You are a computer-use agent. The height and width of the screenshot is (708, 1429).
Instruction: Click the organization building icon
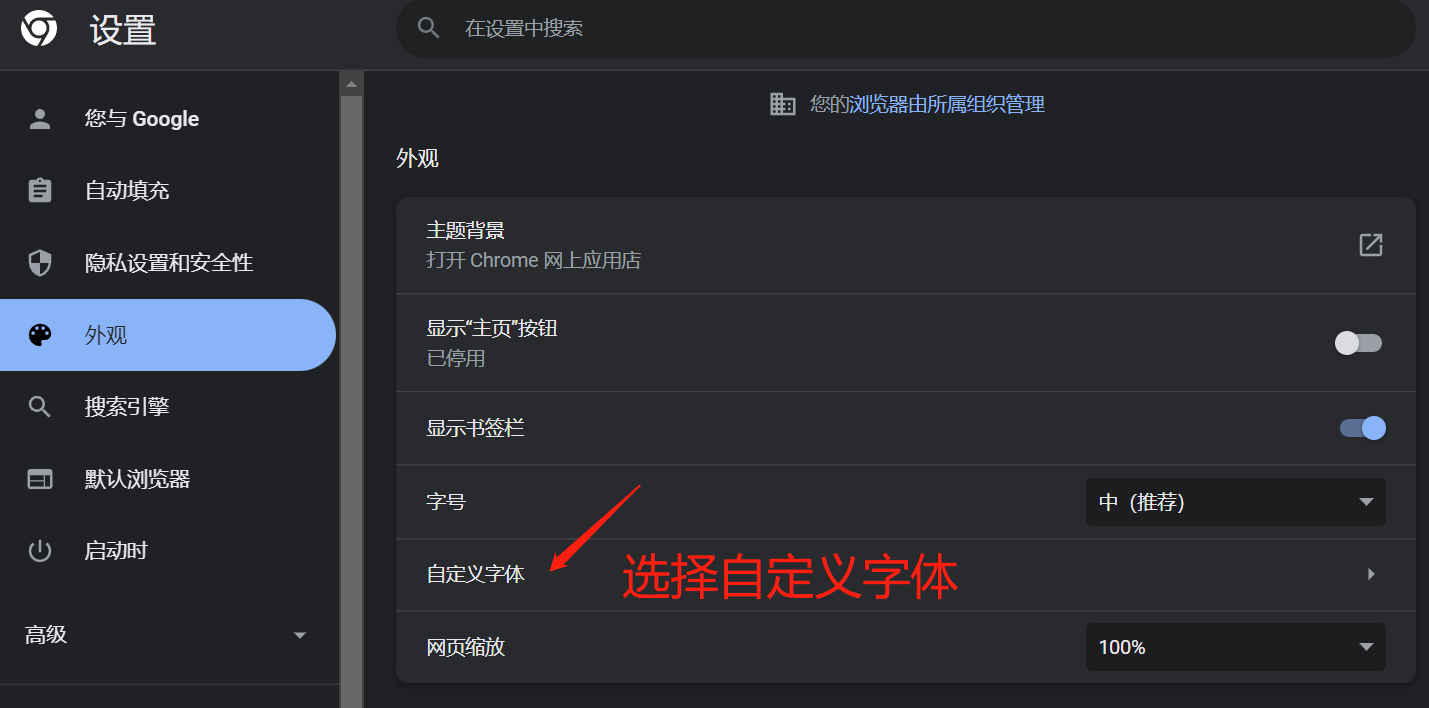[x=783, y=104]
